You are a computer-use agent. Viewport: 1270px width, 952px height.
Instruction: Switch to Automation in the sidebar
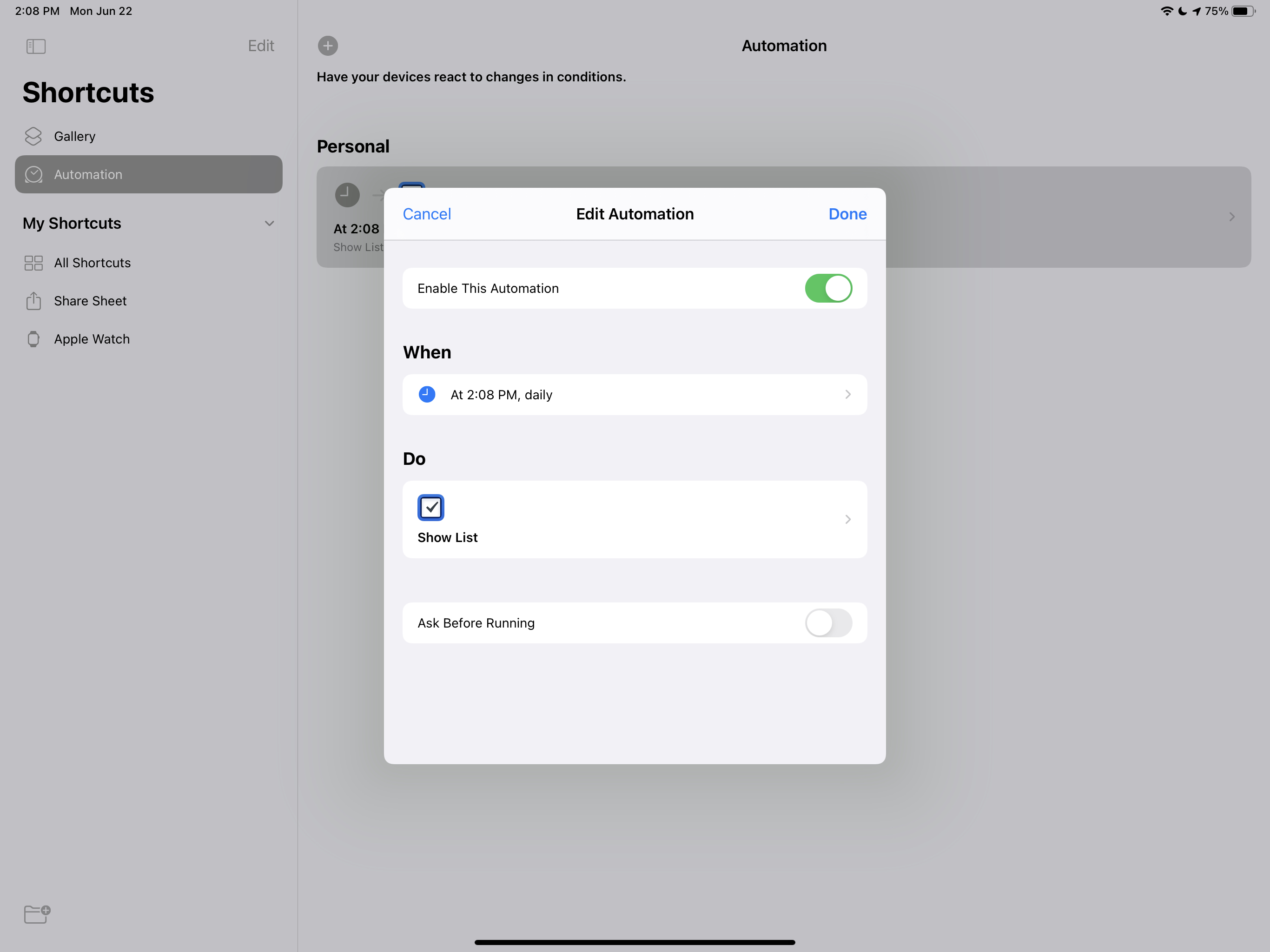click(x=88, y=175)
